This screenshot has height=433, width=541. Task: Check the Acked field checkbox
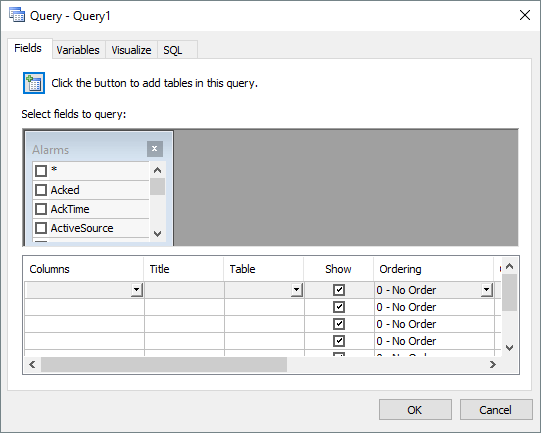[x=41, y=190]
